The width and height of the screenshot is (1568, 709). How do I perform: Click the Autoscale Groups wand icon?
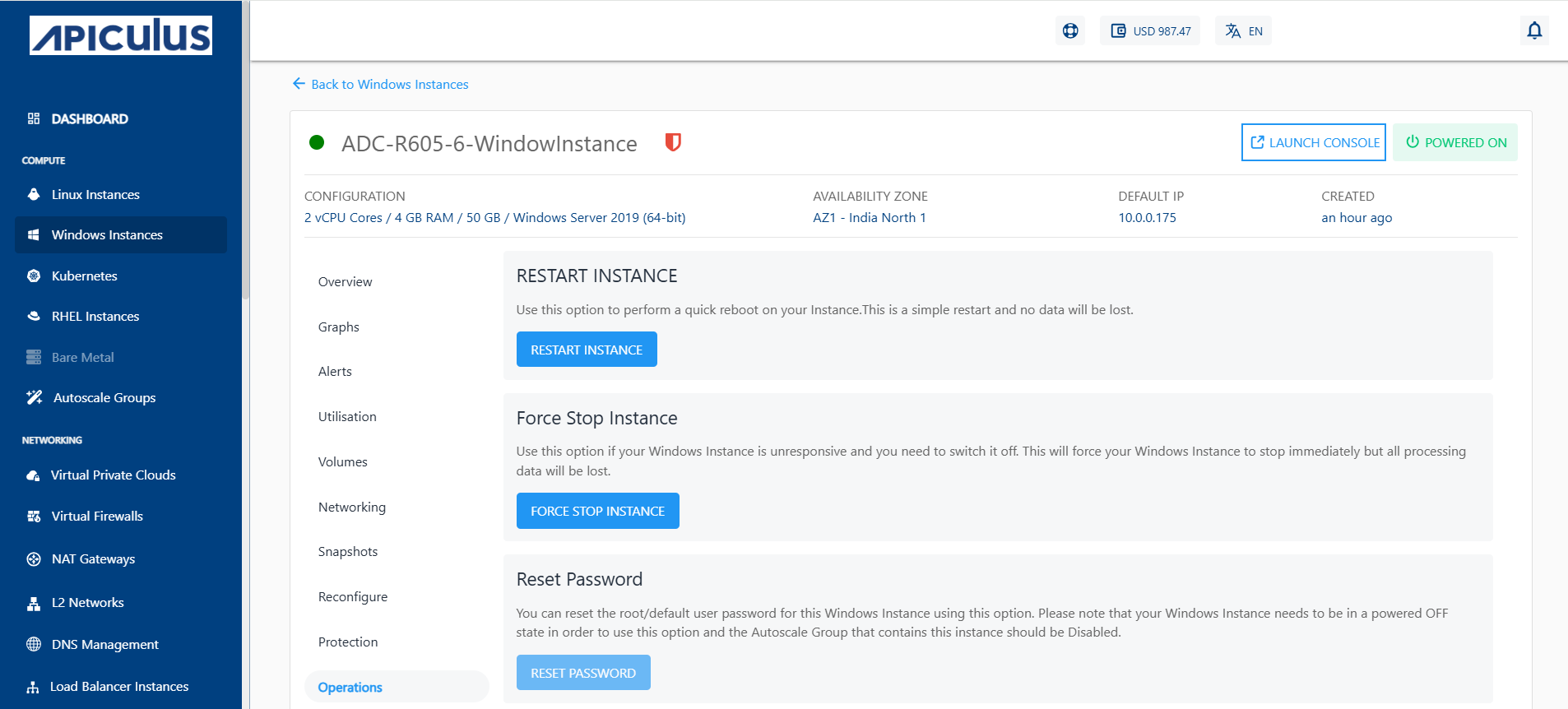[x=34, y=398]
